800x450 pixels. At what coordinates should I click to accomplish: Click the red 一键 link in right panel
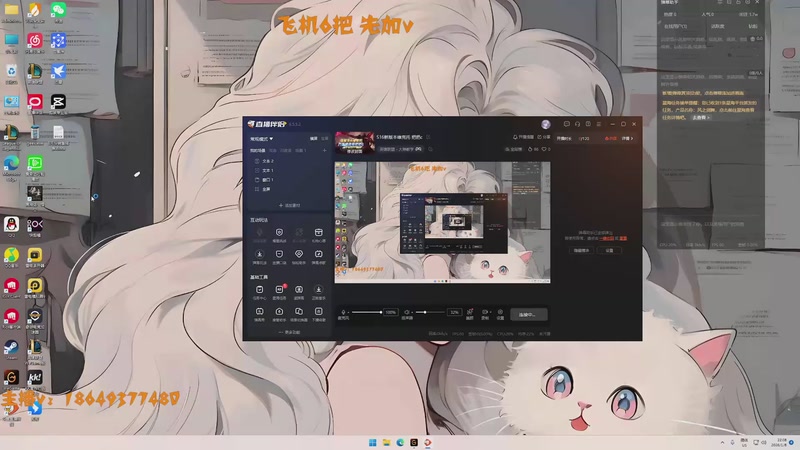click(605, 238)
